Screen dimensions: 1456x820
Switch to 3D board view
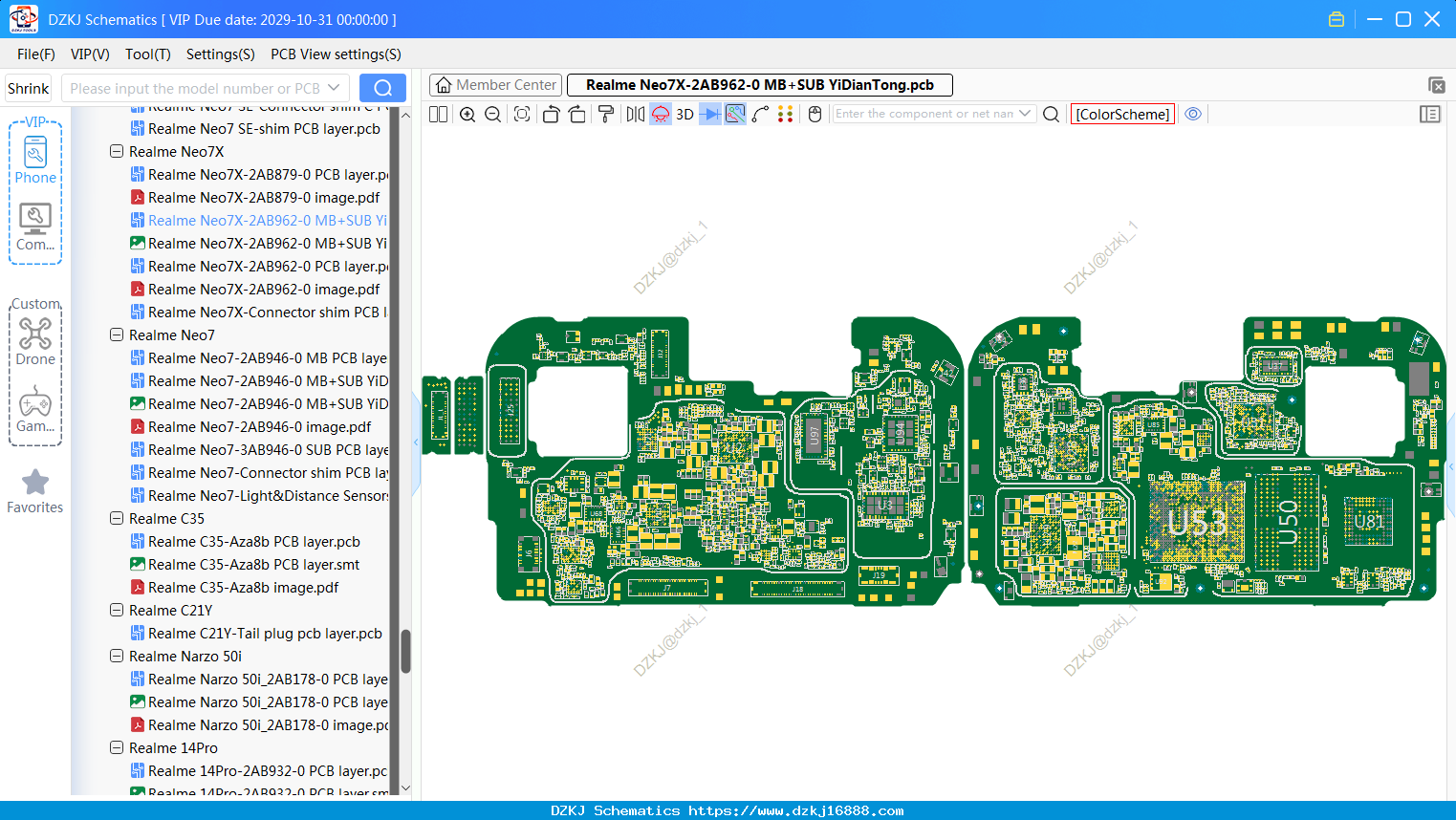click(685, 115)
